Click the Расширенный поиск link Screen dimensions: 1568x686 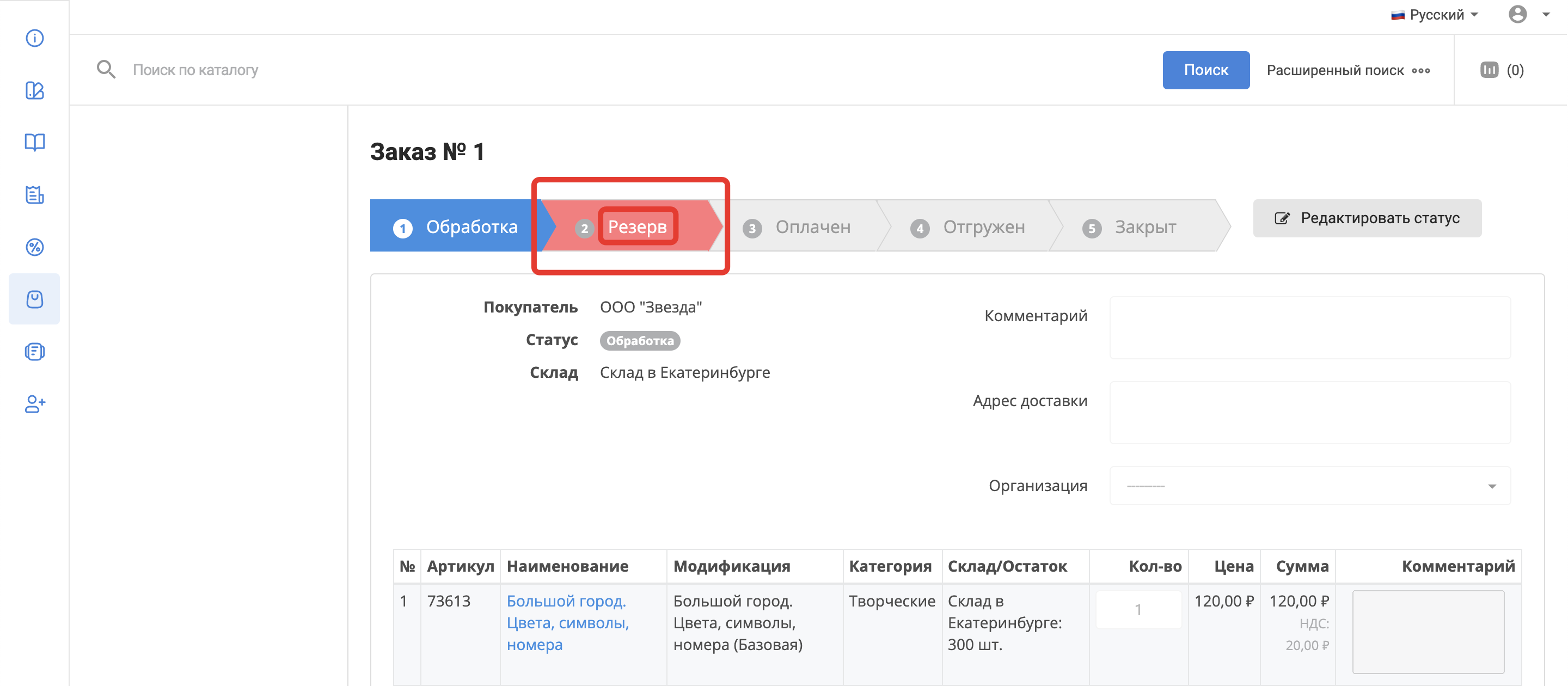[x=1347, y=70]
